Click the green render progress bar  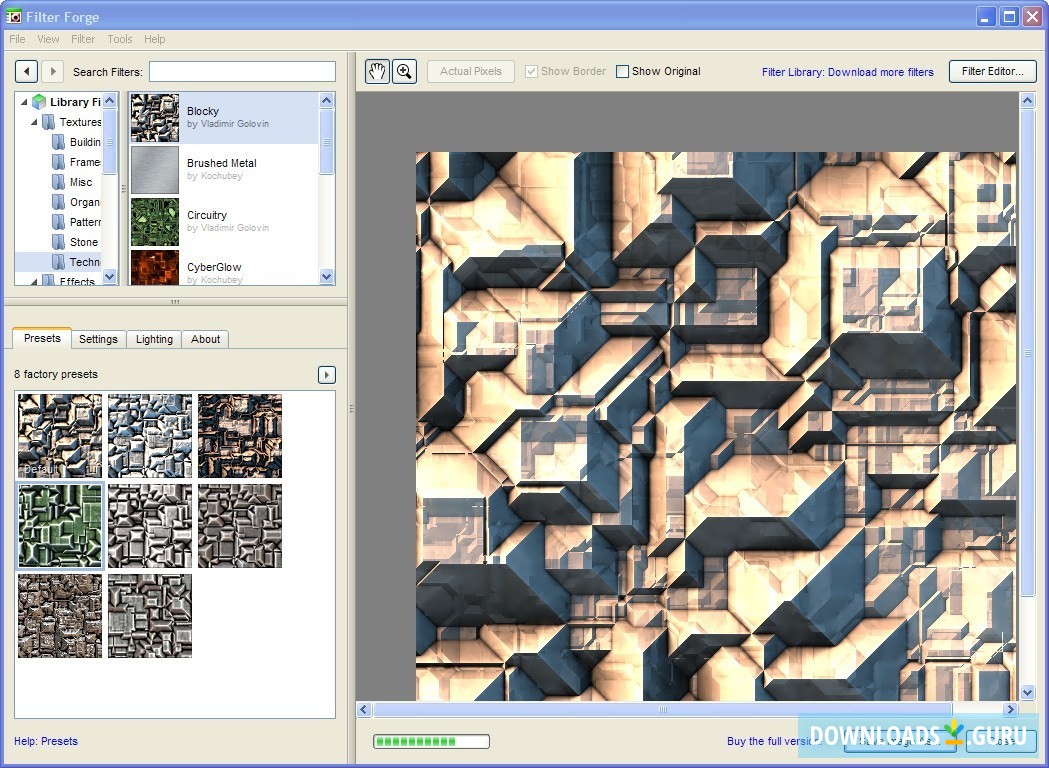pyautogui.click(x=432, y=741)
